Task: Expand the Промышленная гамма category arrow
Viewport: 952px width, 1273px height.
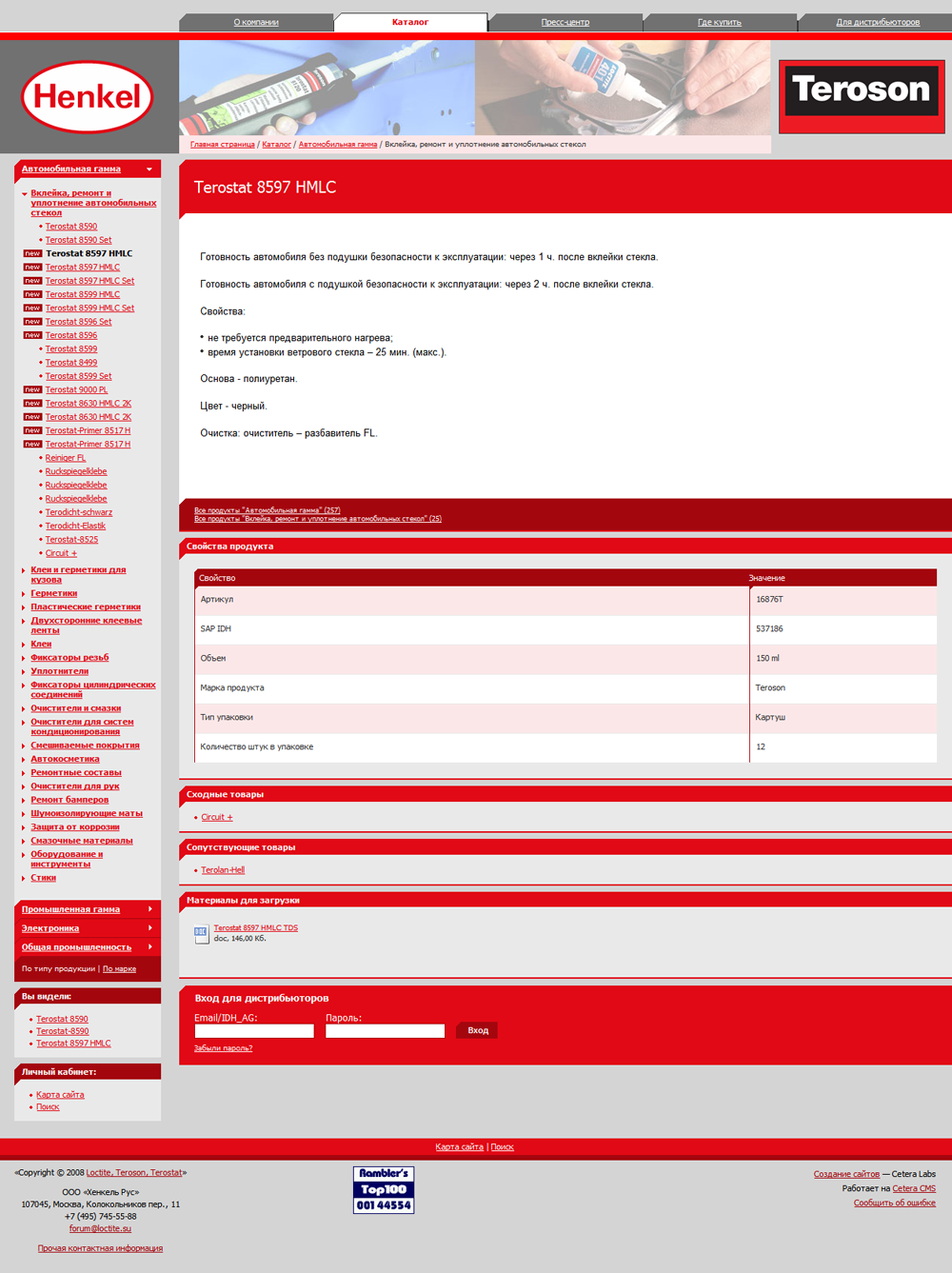Action: click(x=150, y=909)
